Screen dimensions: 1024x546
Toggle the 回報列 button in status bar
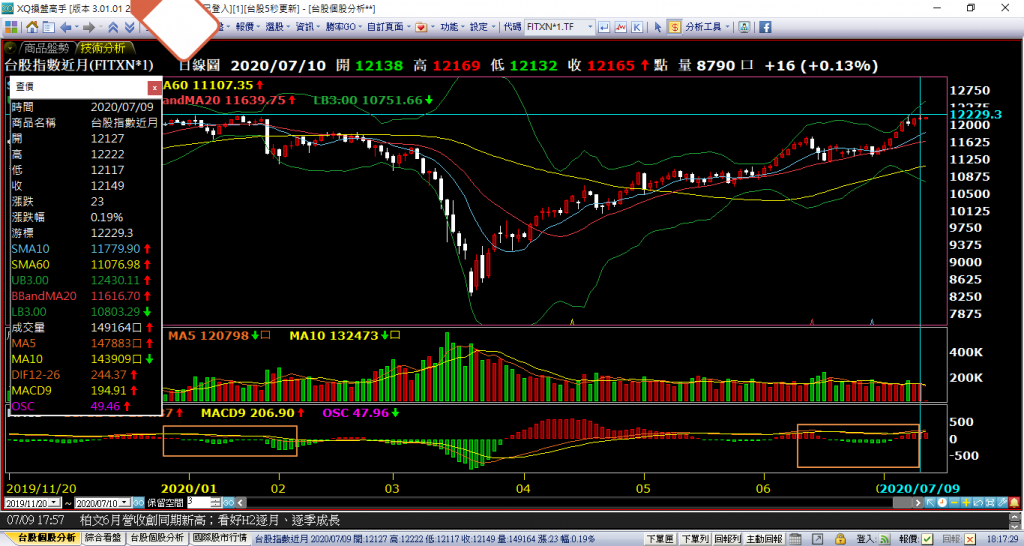tap(728, 538)
